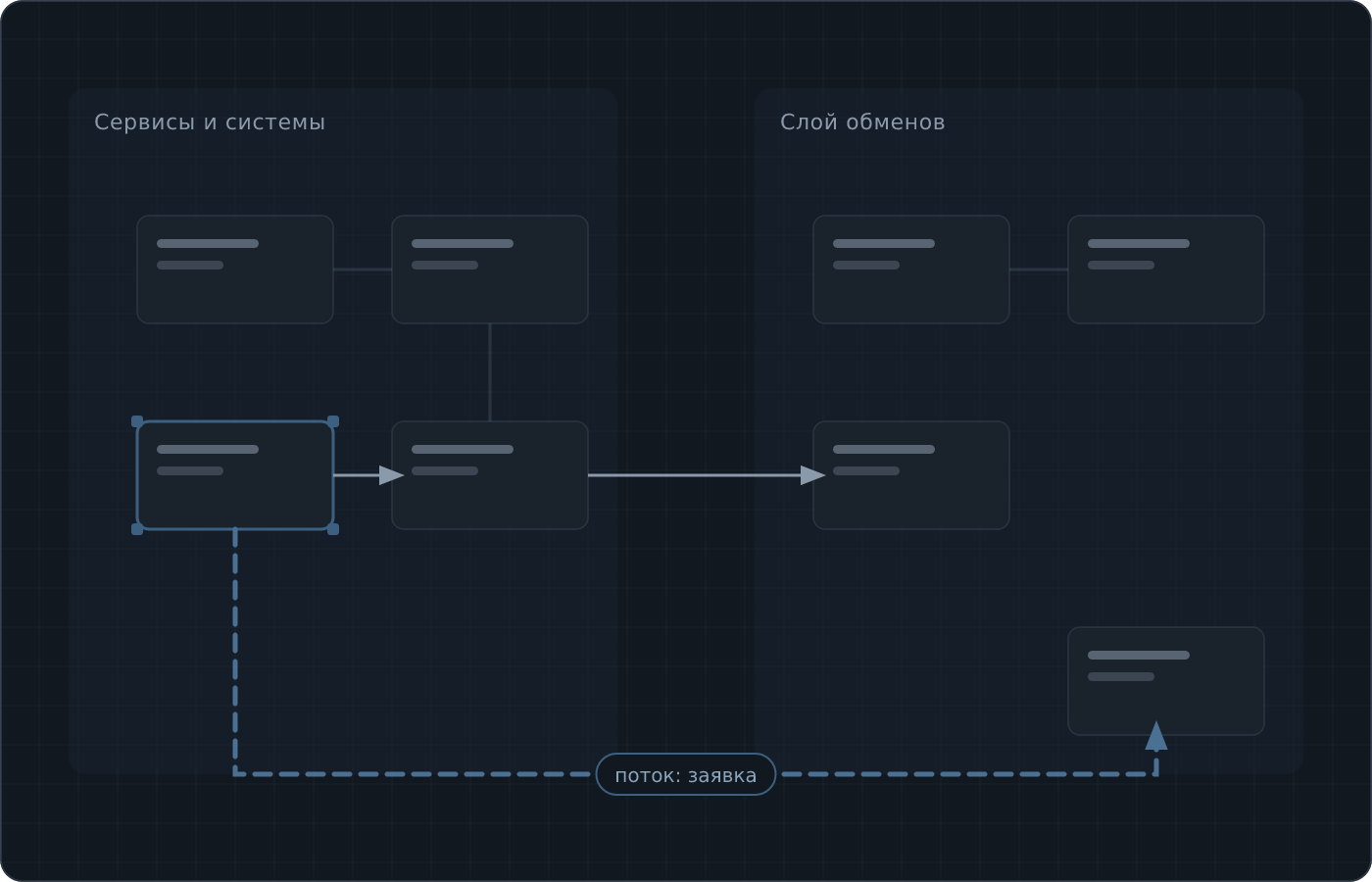Click arrowhead of the long arrow entering Слой обменов
This screenshot has height=882, width=1372.
point(813,475)
